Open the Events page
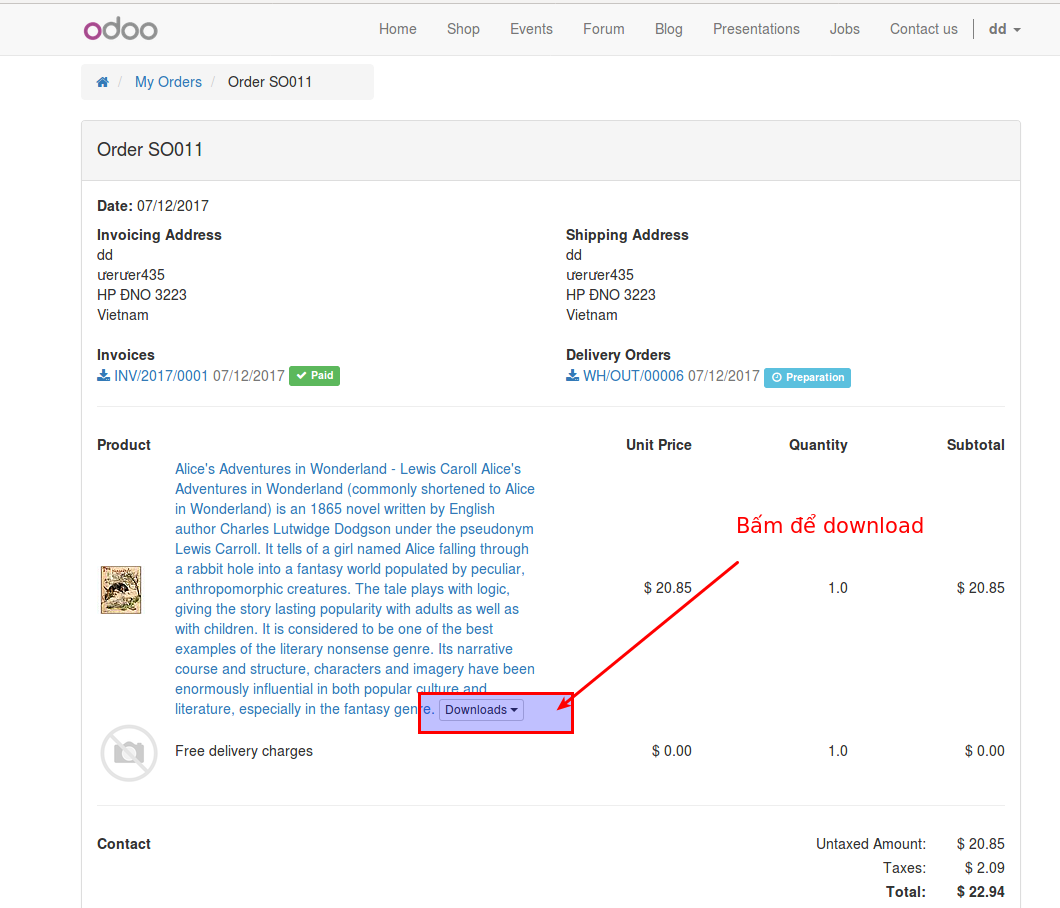The image size is (1060, 908). coord(531,29)
